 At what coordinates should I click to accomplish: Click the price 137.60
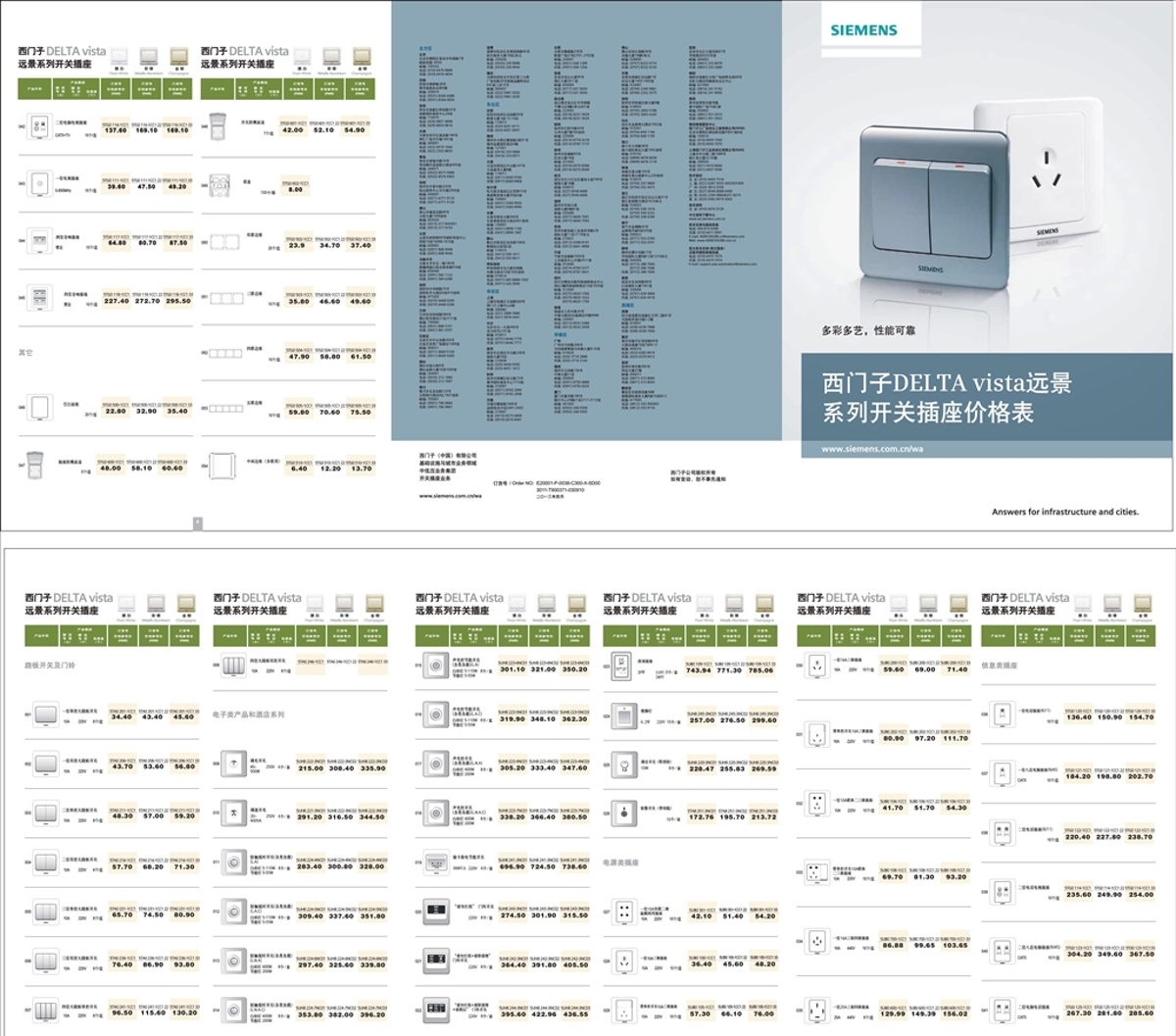pyautogui.click(x=116, y=130)
